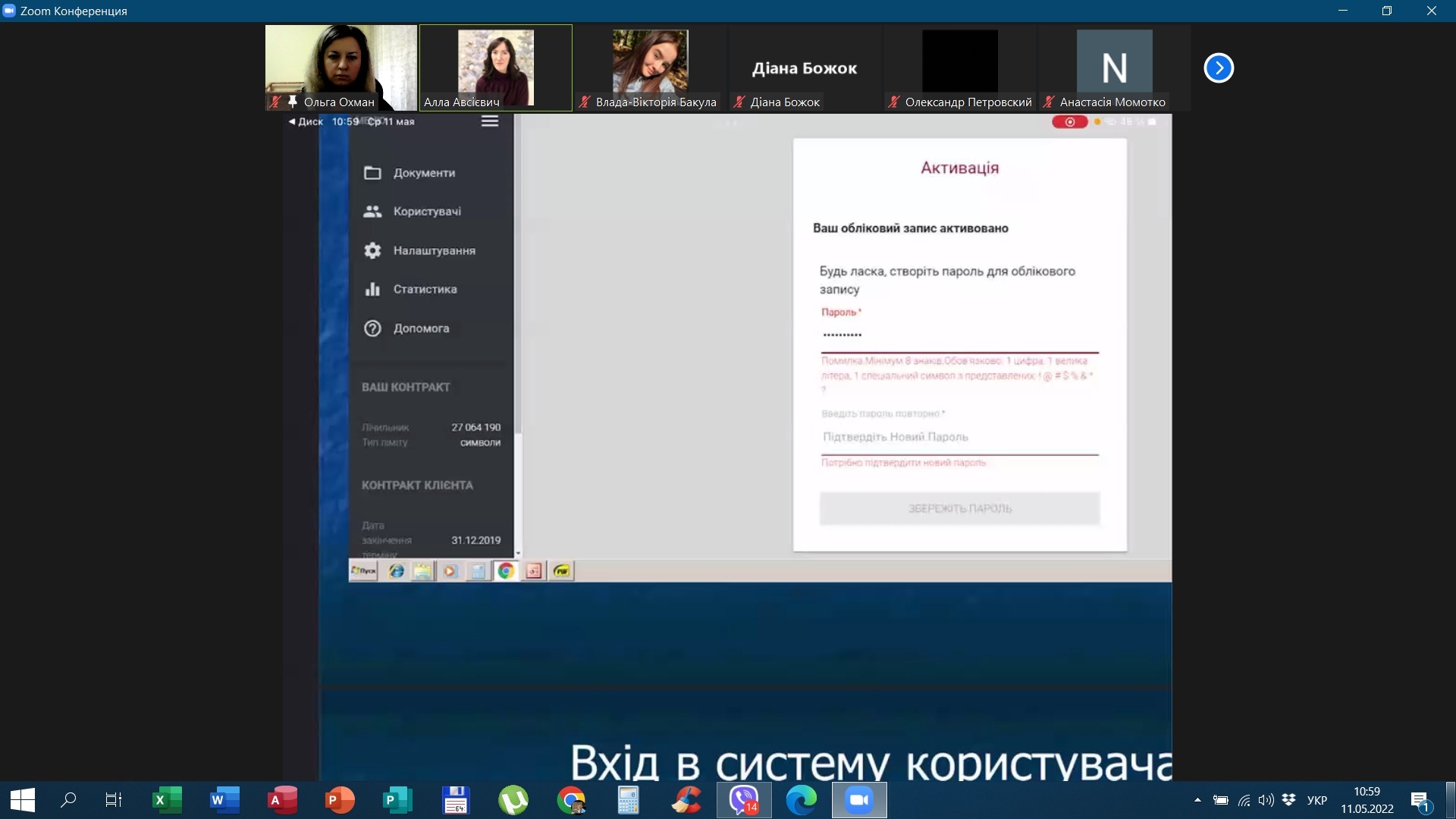Click the Підтвердіть Новий Пароль field
The height and width of the screenshot is (819, 1456).
(959, 437)
